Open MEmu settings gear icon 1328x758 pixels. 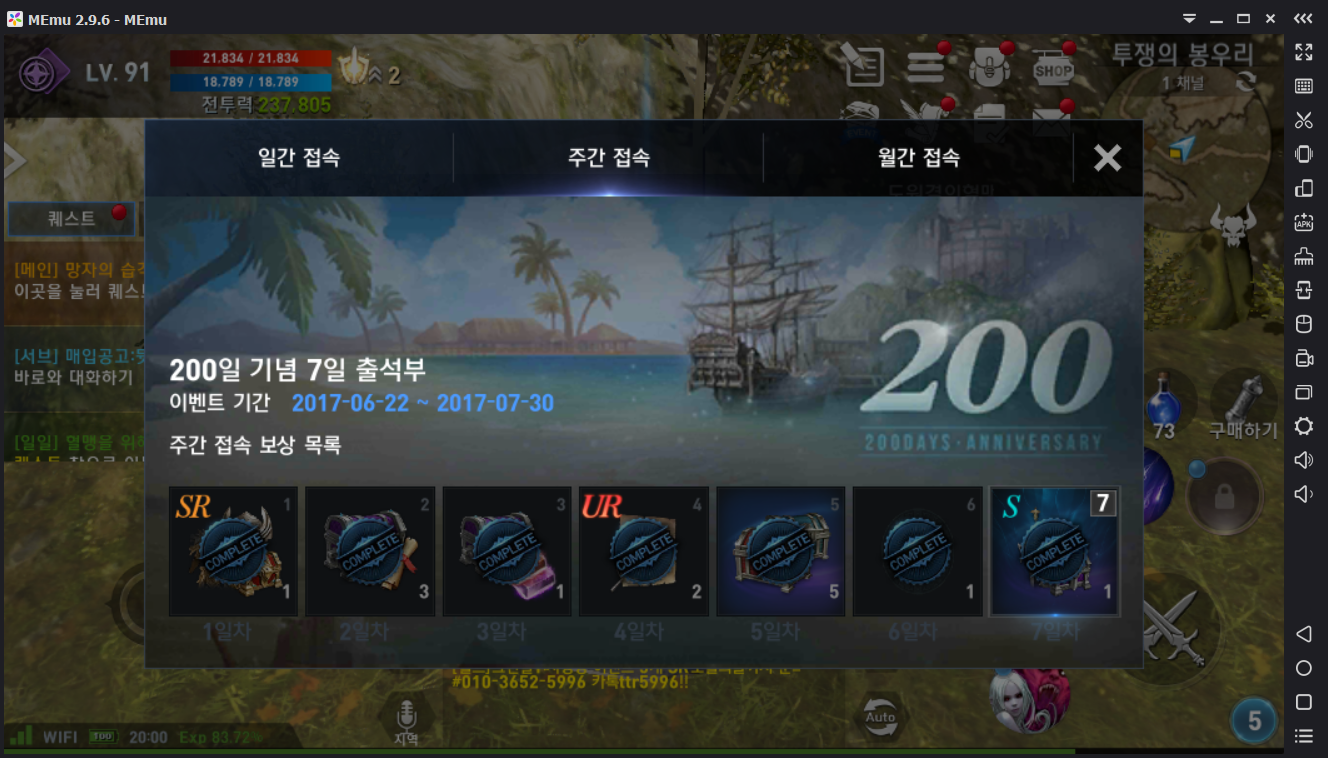point(1303,427)
